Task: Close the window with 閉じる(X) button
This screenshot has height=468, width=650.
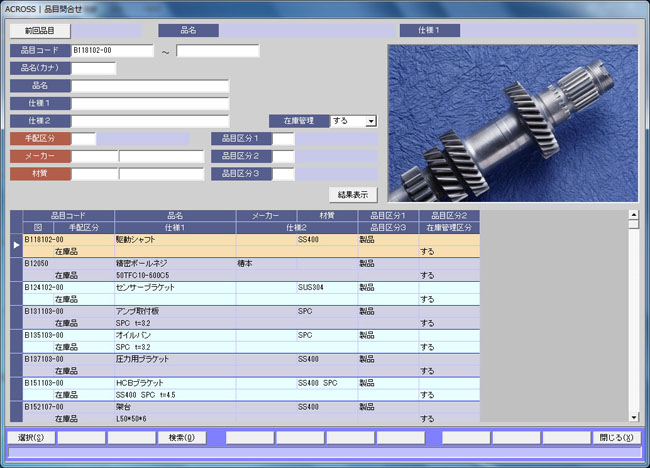Action: [x=616, y=437]
